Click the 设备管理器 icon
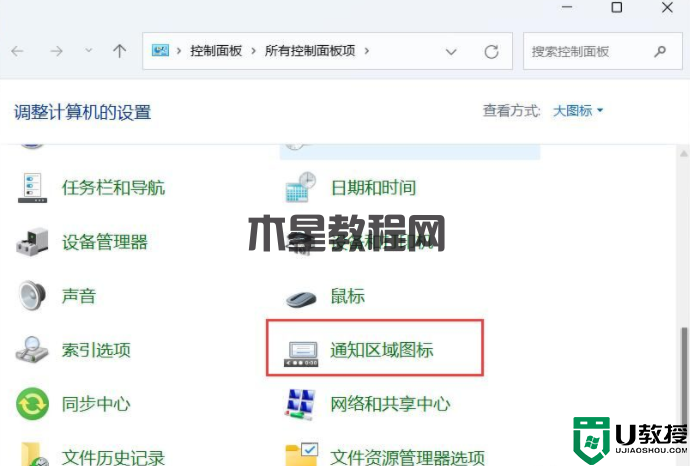This screenshot has height=466, width=690. 32,242
